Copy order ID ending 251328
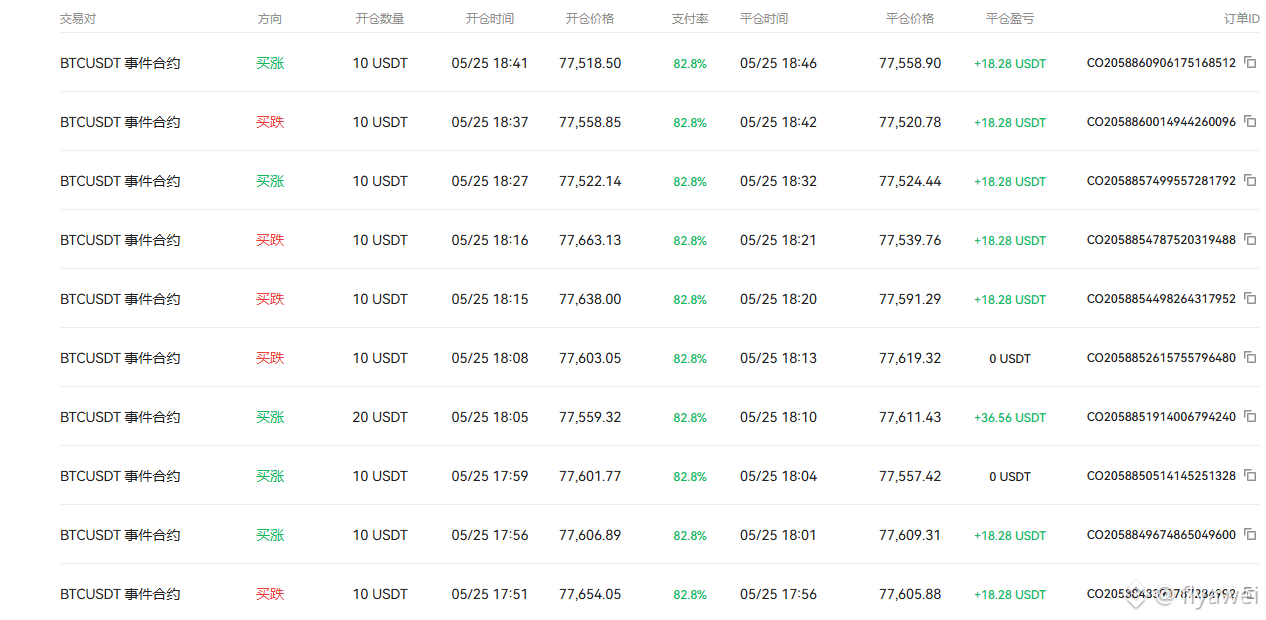 point(1250,475)
